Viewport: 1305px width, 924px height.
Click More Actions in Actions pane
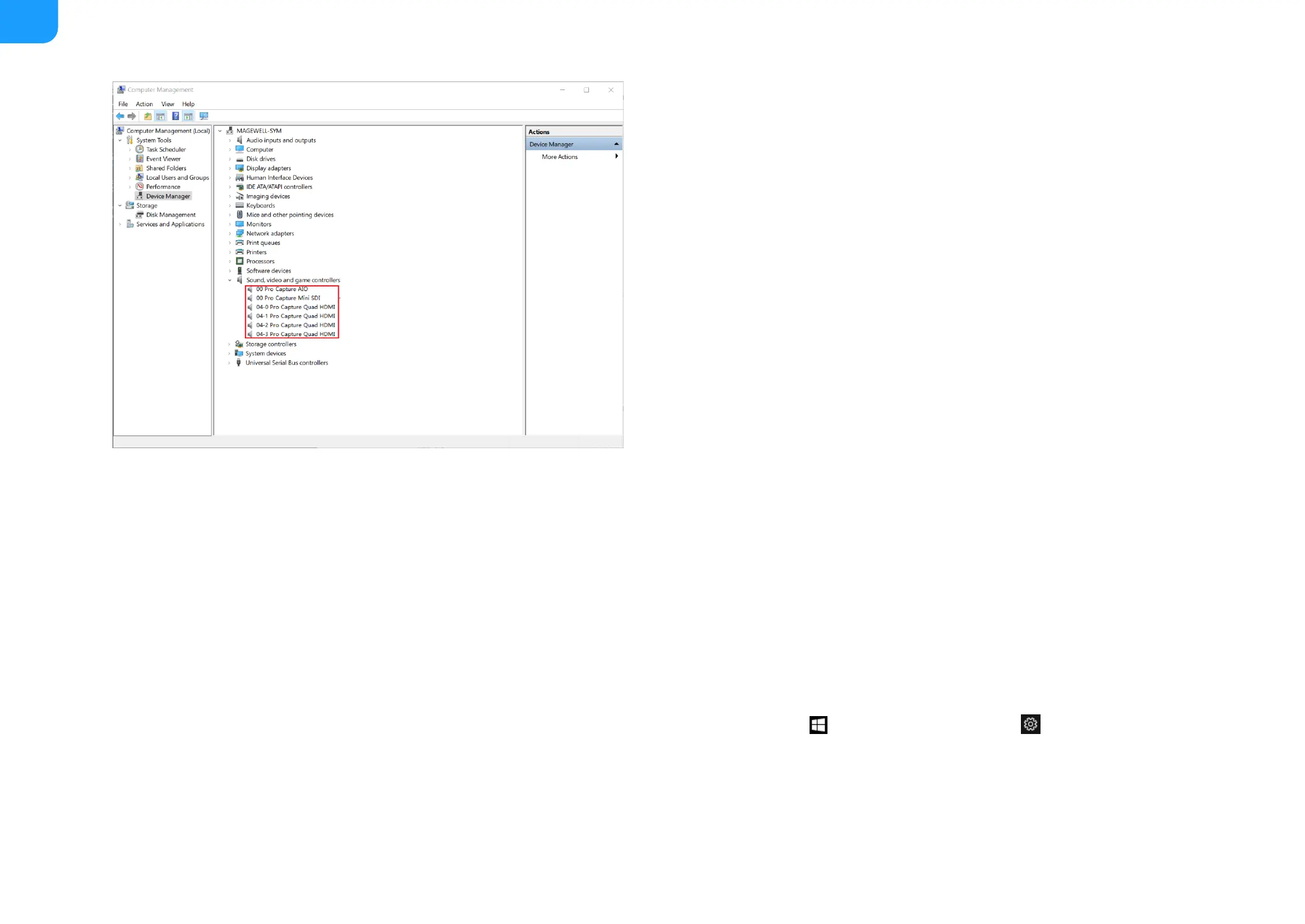560,157
